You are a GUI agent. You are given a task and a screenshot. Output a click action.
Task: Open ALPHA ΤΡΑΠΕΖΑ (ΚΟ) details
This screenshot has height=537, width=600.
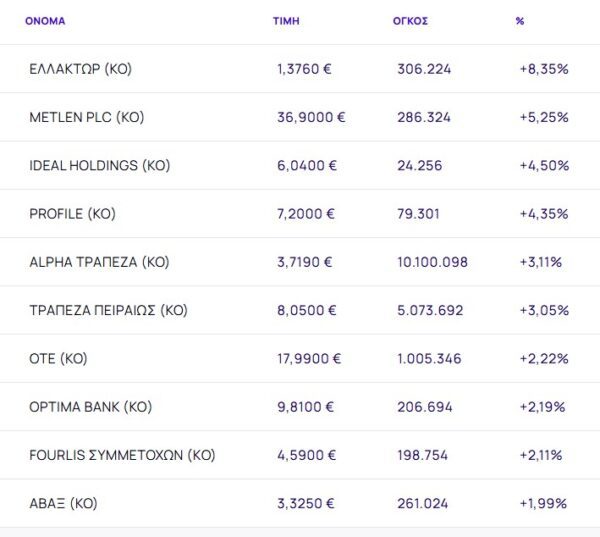[x=100, y=262]
